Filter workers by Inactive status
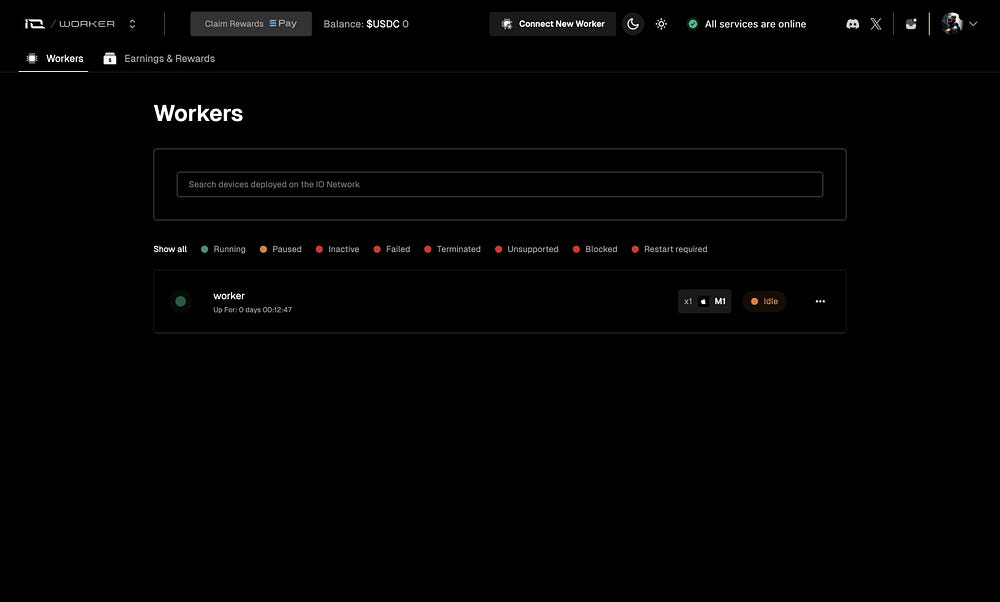The image size is (1000, 602). point(337,249)
